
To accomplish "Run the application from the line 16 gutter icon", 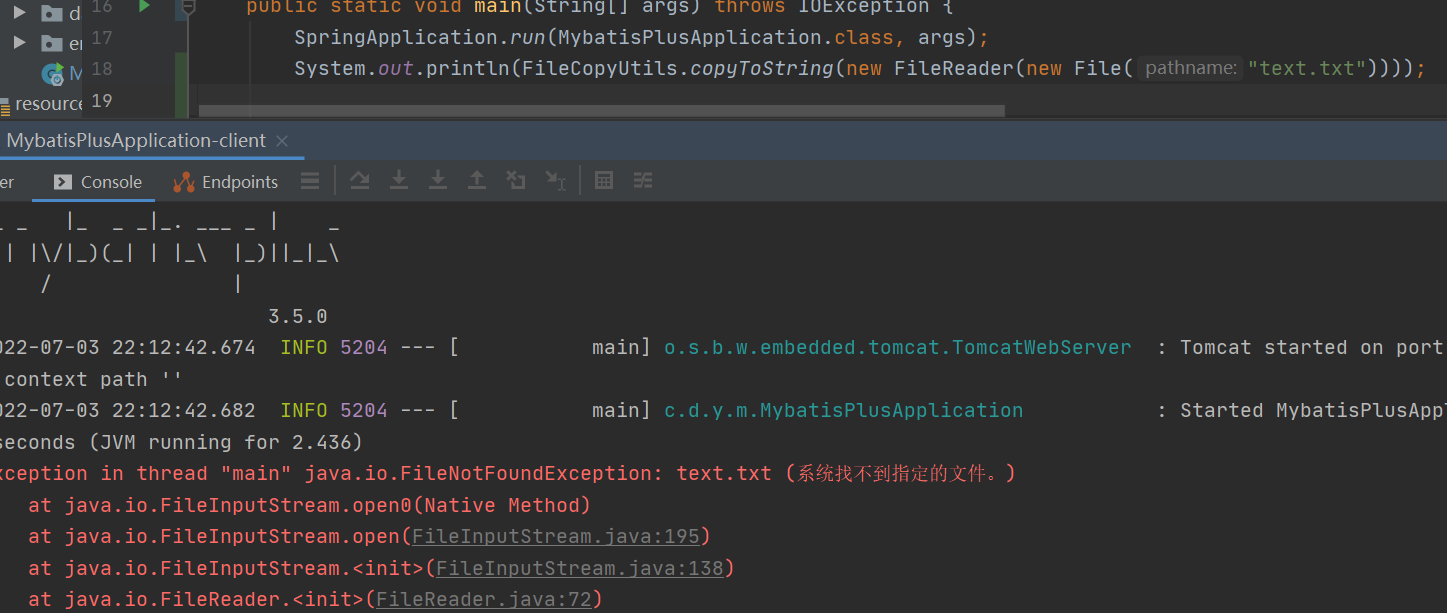I will [x=146, y=5].
